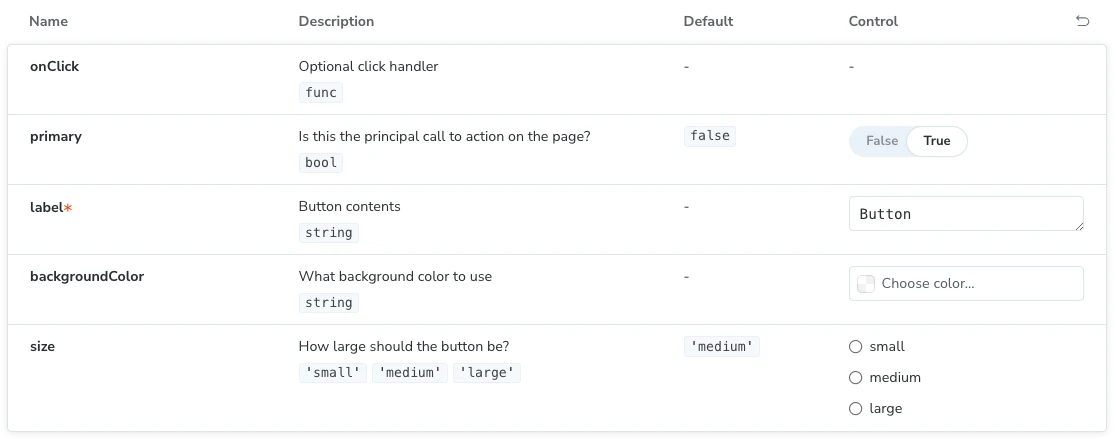1116x439 pixels.
Task: Click the Description column header
Action: 336,21
